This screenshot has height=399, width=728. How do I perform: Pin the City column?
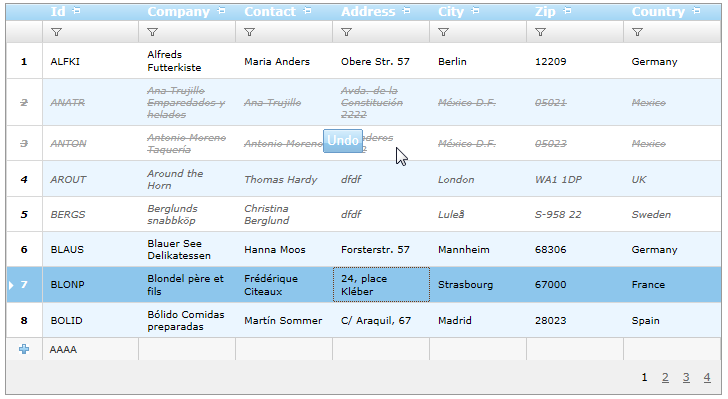tap(475, 10)
